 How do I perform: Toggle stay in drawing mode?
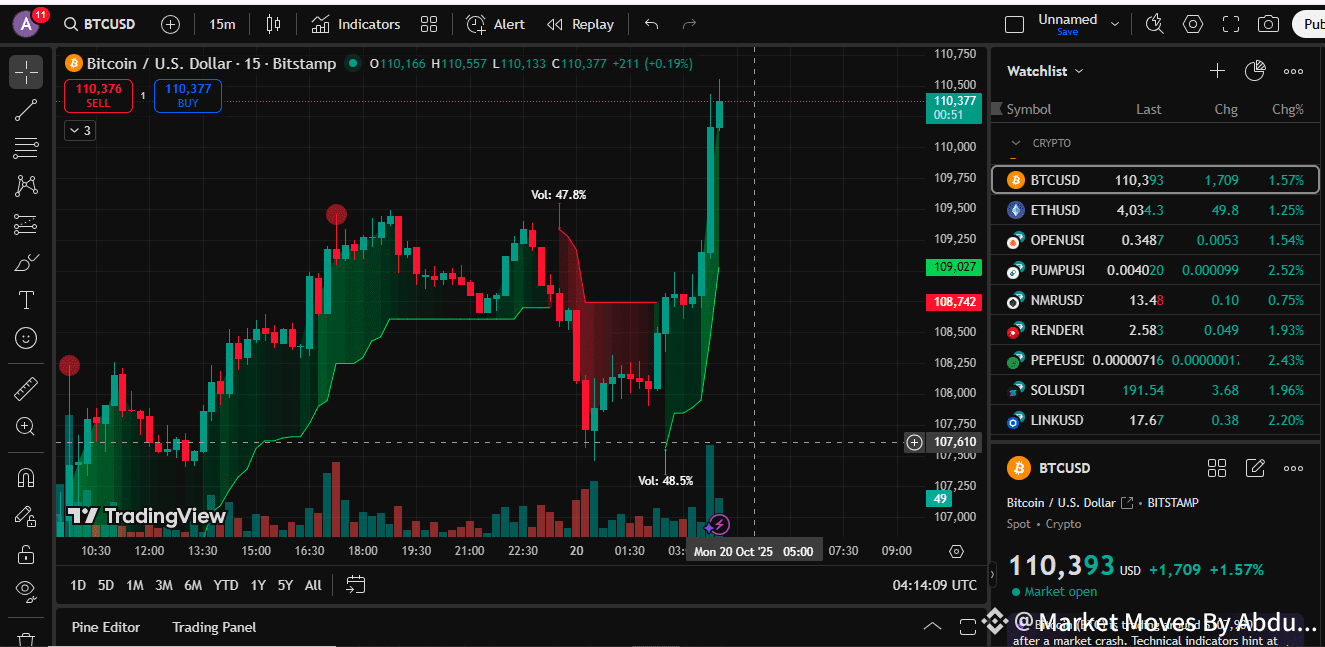tap(26, 516)
